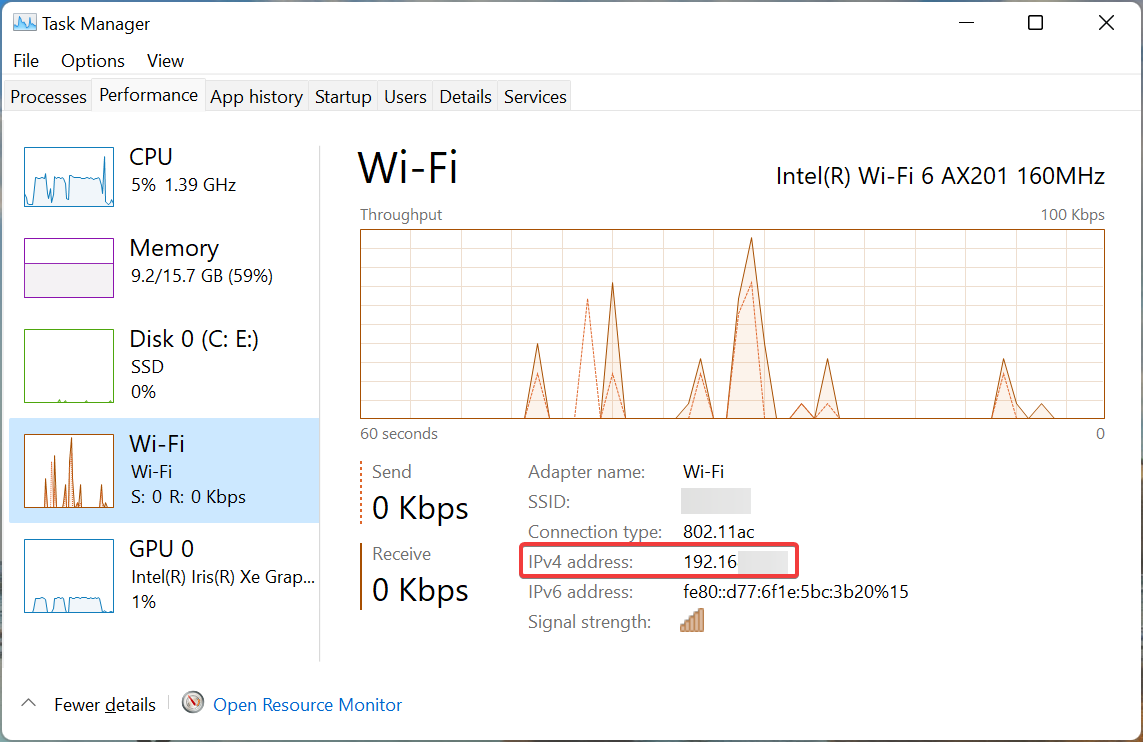Switch to the Startup tab
The image size is (1143, 742).
coord(343,97)
